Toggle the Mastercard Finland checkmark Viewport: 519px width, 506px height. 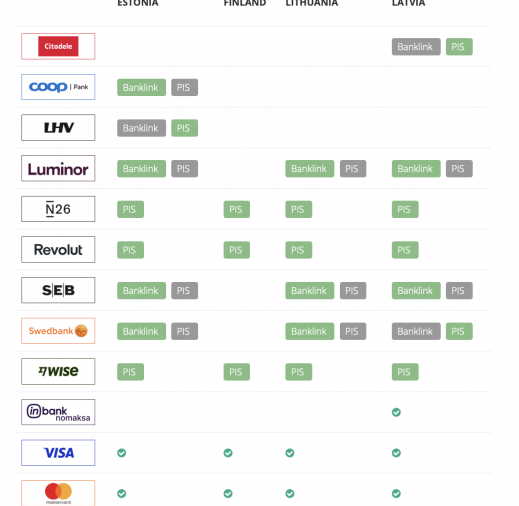click(228, 494)
